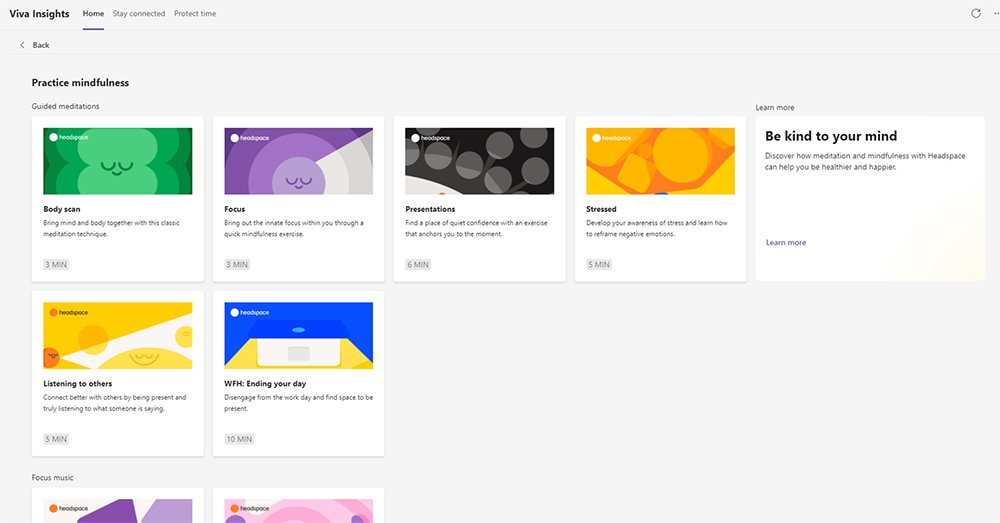
Task: Click the Discover how meditation description text
Action: [x=865, y=161]
